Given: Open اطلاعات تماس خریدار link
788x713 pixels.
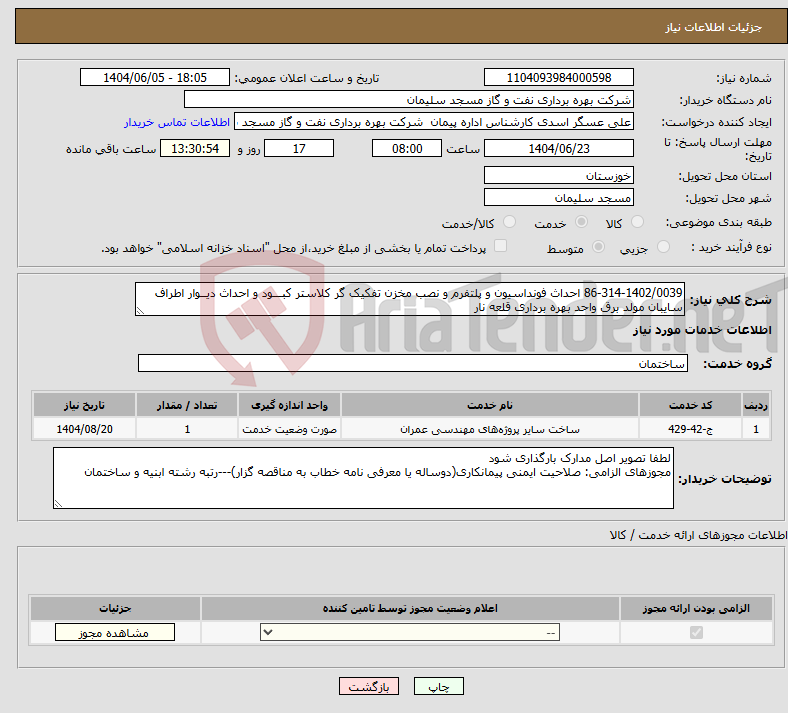Looking at the screenshot, I should pyautogui.click(x=177, y=122).
